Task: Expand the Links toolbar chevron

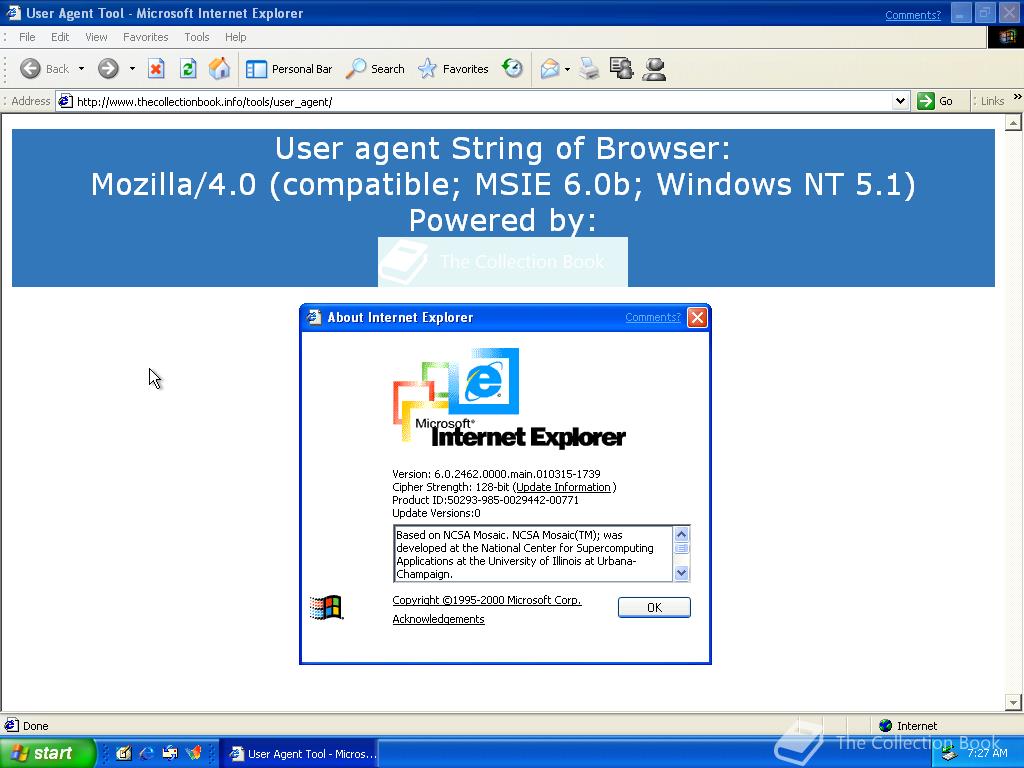Action: point(1017,97)
